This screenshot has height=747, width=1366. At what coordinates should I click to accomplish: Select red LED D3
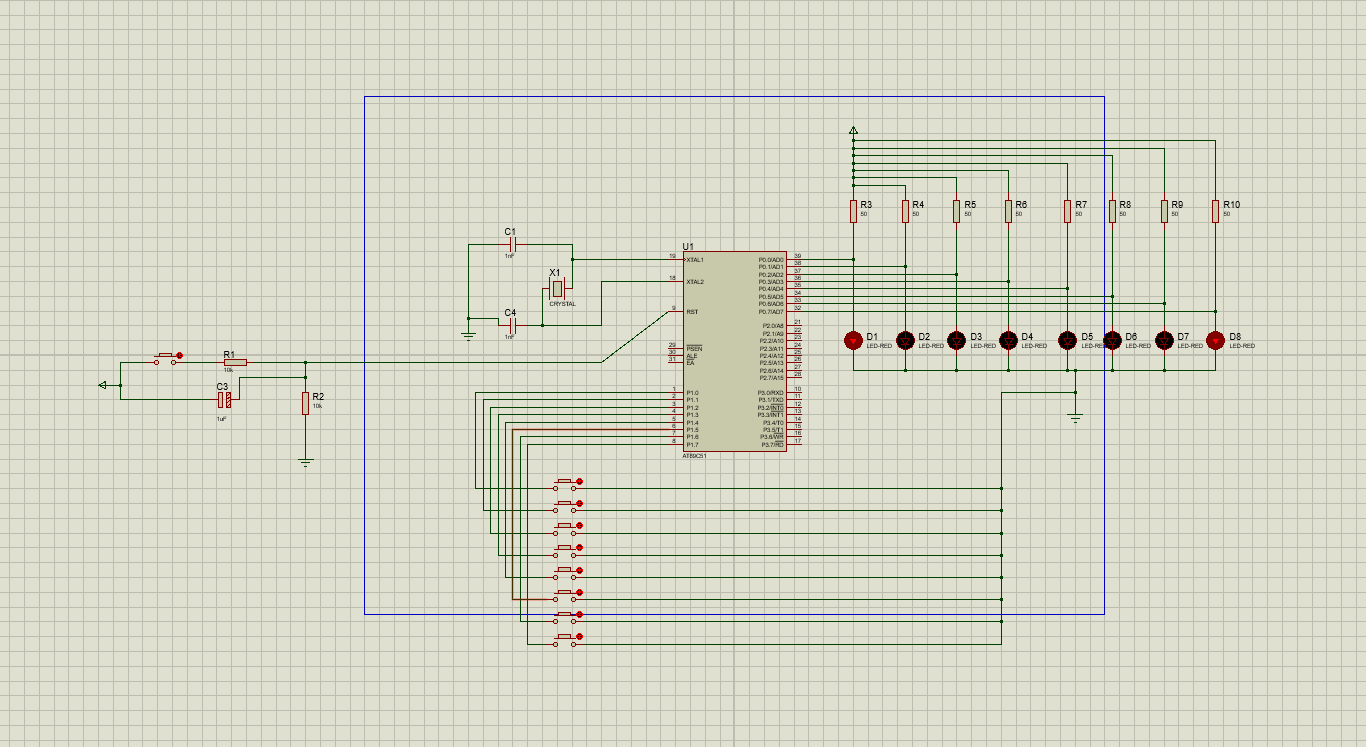pos(956,340)
